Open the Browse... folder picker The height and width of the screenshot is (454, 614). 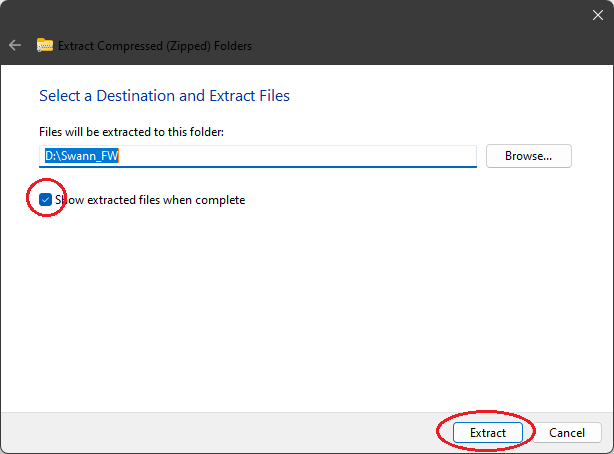click(x=529, y=156)
